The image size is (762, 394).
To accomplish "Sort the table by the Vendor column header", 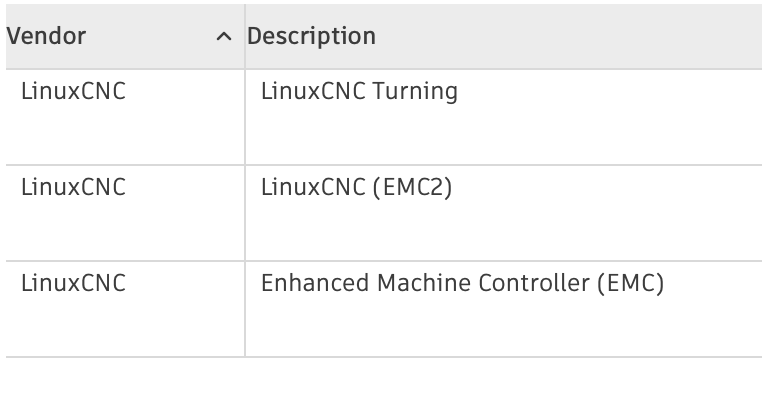I will tap(125, 36).
